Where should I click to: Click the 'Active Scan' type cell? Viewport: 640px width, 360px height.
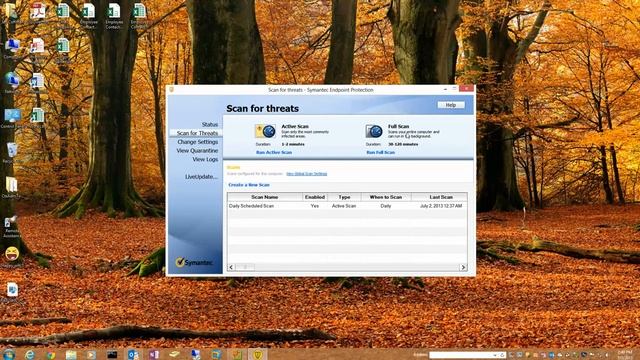(x=344, y=206)
